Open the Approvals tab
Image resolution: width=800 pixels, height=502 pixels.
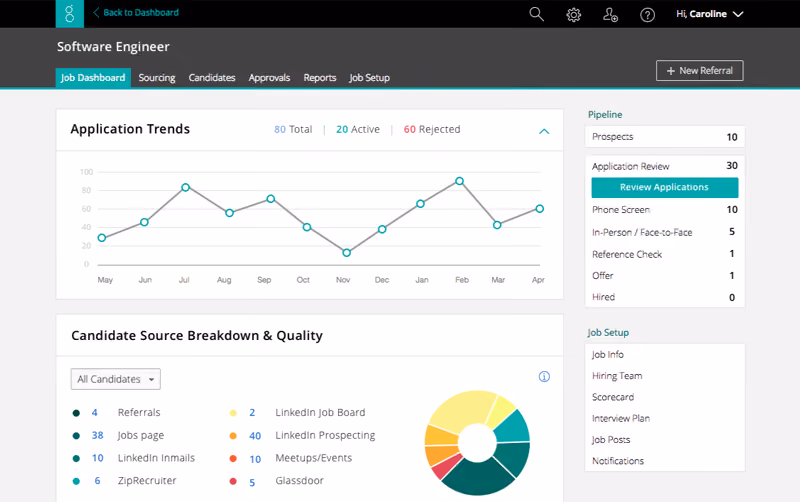pyautogui.click(x=269, y=78)
